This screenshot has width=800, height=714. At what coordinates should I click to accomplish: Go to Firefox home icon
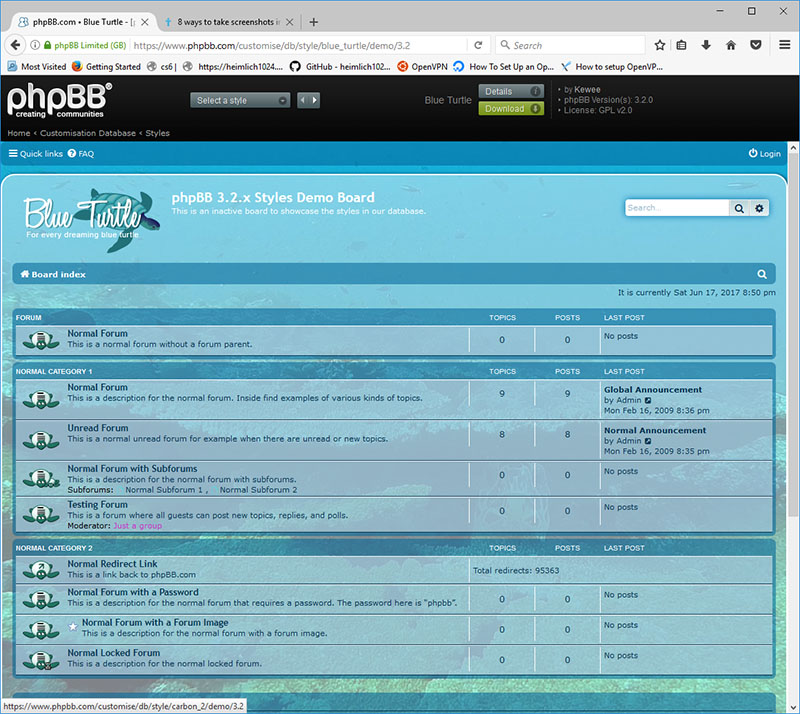pos(731,45)
